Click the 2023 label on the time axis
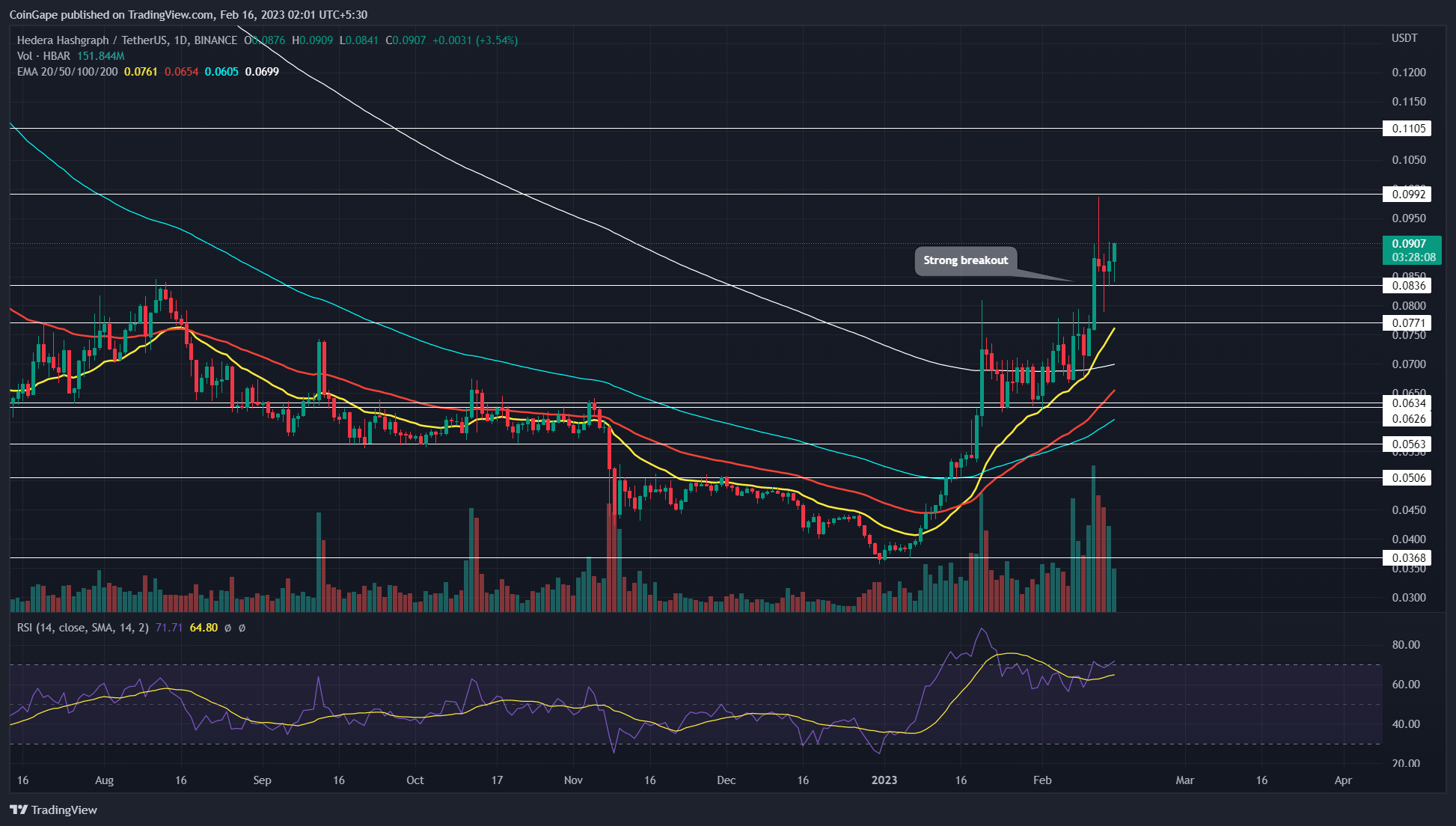 pos(884,780)
